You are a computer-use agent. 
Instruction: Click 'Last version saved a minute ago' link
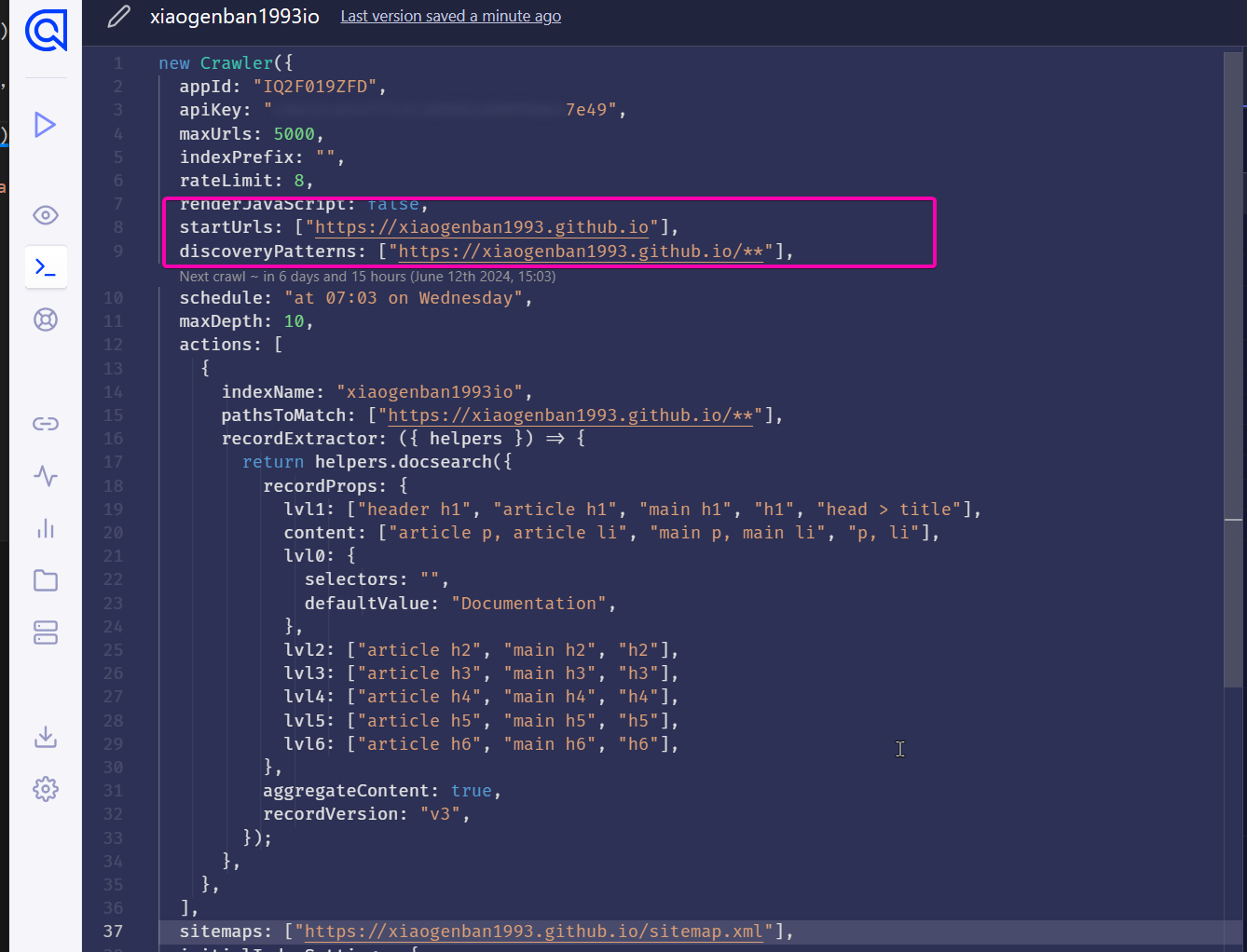coord(451,16)
